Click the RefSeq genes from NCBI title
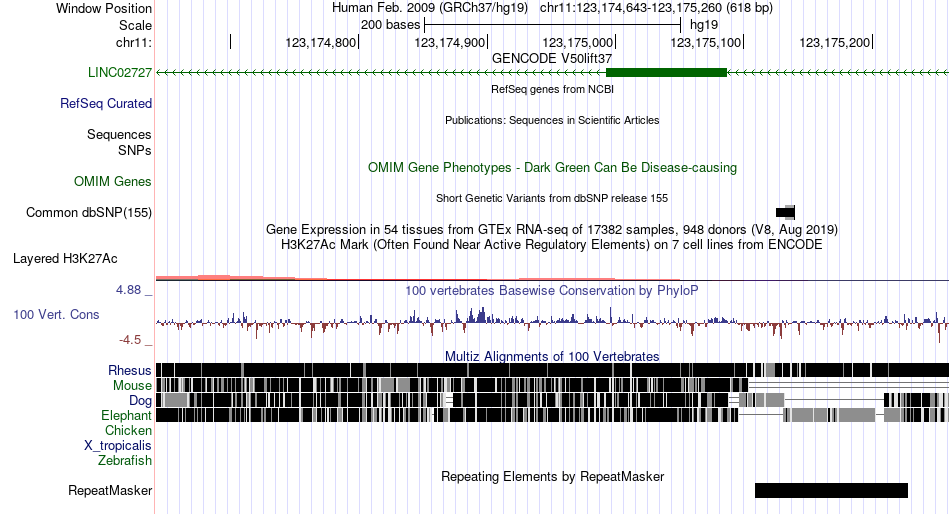 click(552, 89)
